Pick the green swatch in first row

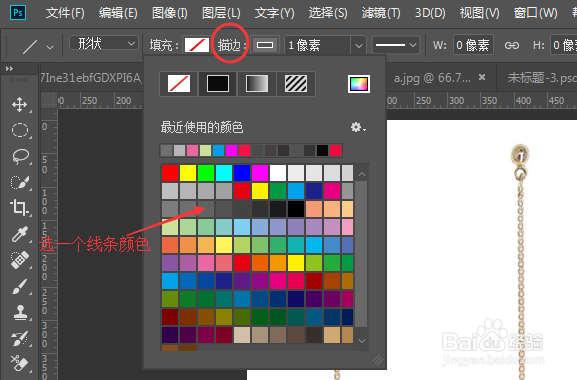tap(206, 173)
